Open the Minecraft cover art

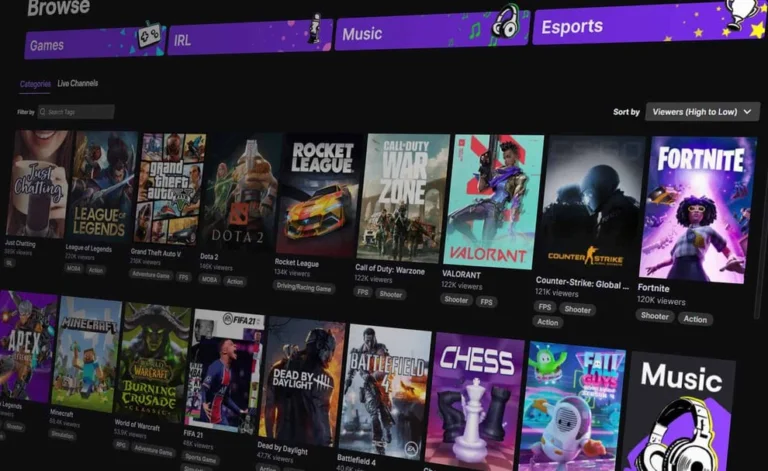click(85, 353)
